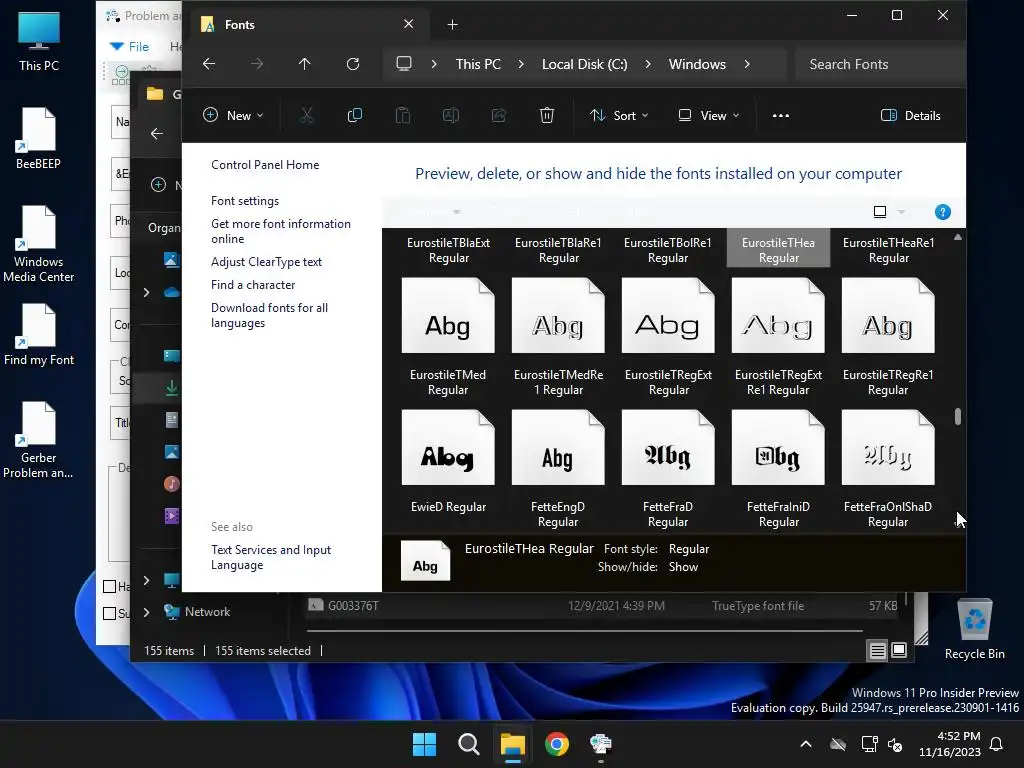Open Find a character link

[x=253, y=285]
